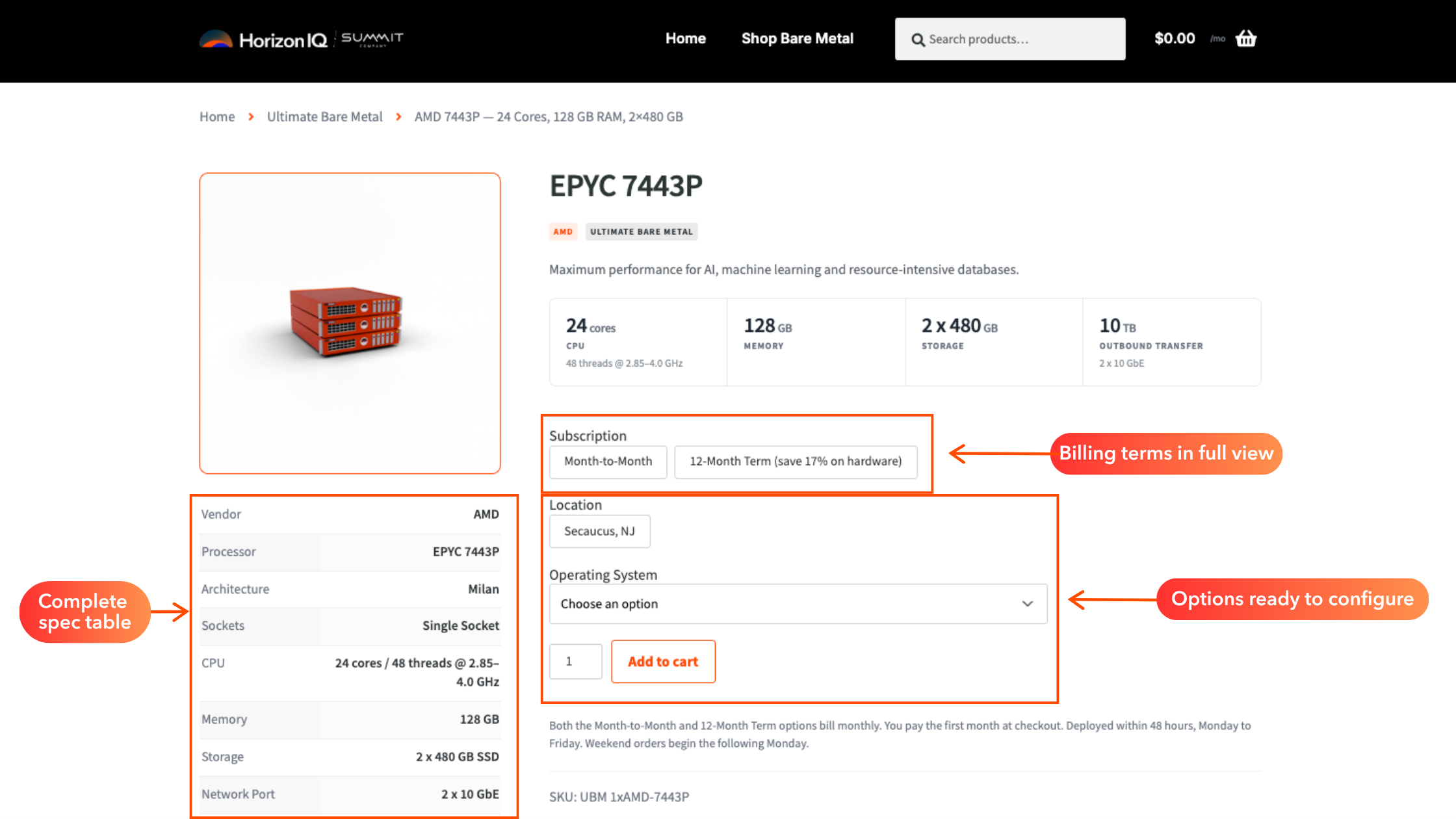Screen dimensions: 1456x819
Task: Click the Add to cart button
Action: 663,661
